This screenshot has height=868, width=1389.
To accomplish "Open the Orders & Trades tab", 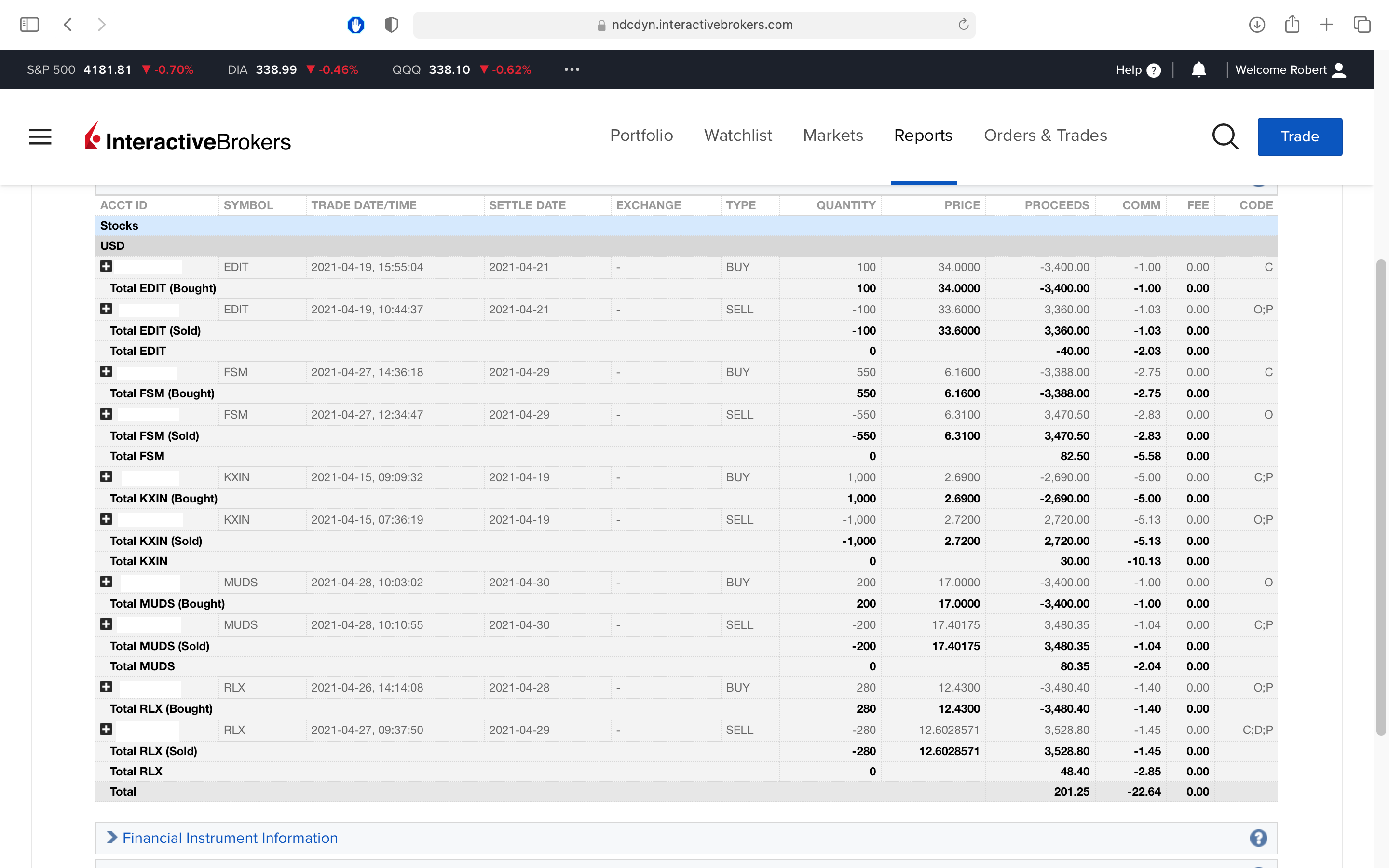I will [x=1045, y=136].
